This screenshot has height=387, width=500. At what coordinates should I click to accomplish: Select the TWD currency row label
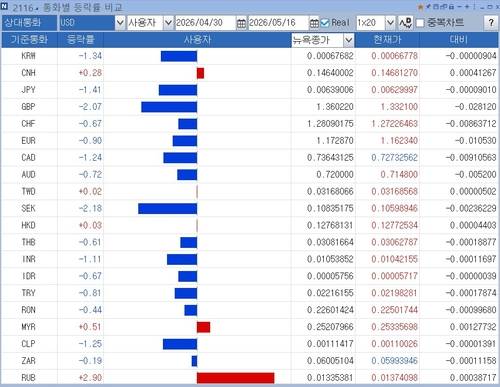tap(28, 192)
